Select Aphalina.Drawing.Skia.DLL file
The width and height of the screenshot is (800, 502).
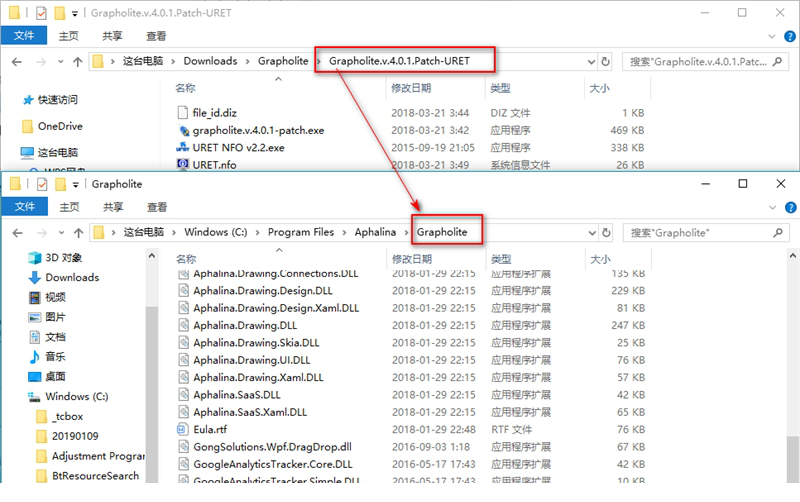click(x=256, y=343)
